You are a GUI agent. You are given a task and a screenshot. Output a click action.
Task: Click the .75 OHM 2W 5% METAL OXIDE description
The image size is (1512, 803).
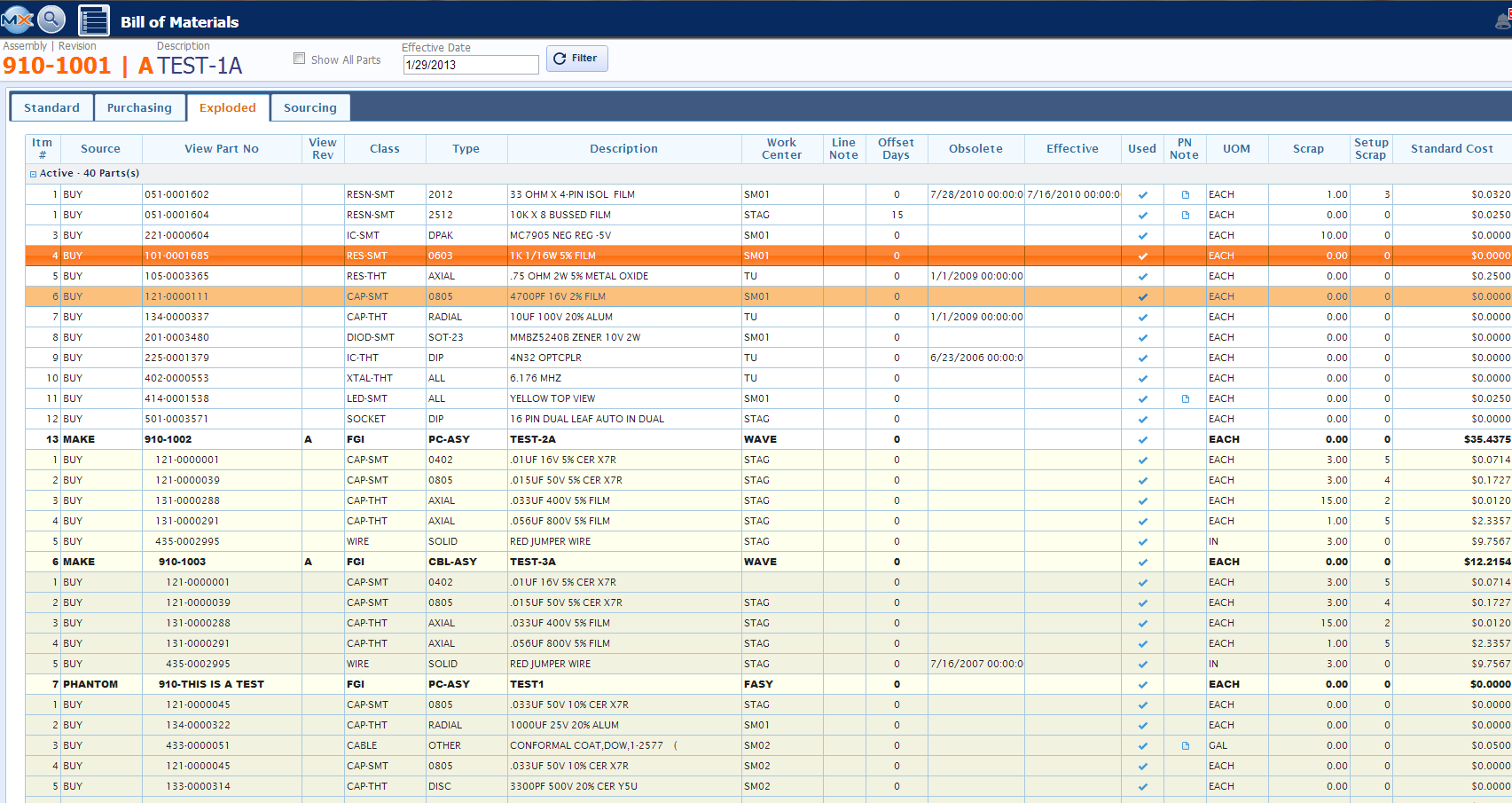click(578, 276)
